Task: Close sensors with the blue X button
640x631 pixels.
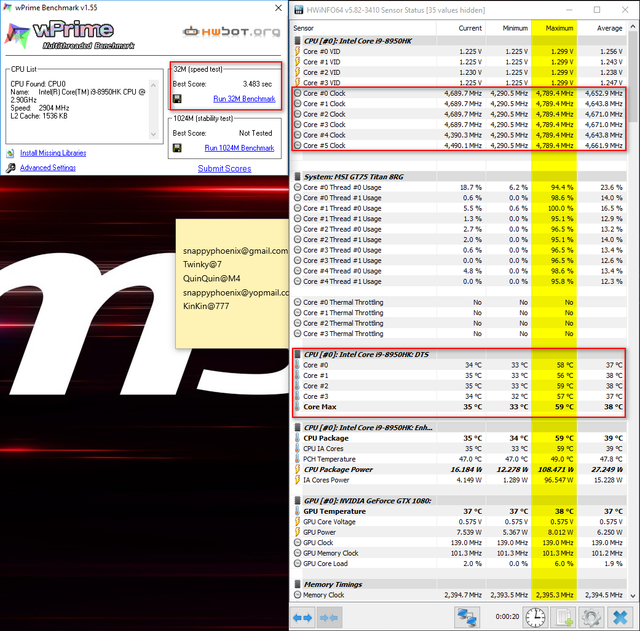Action: 620,618
